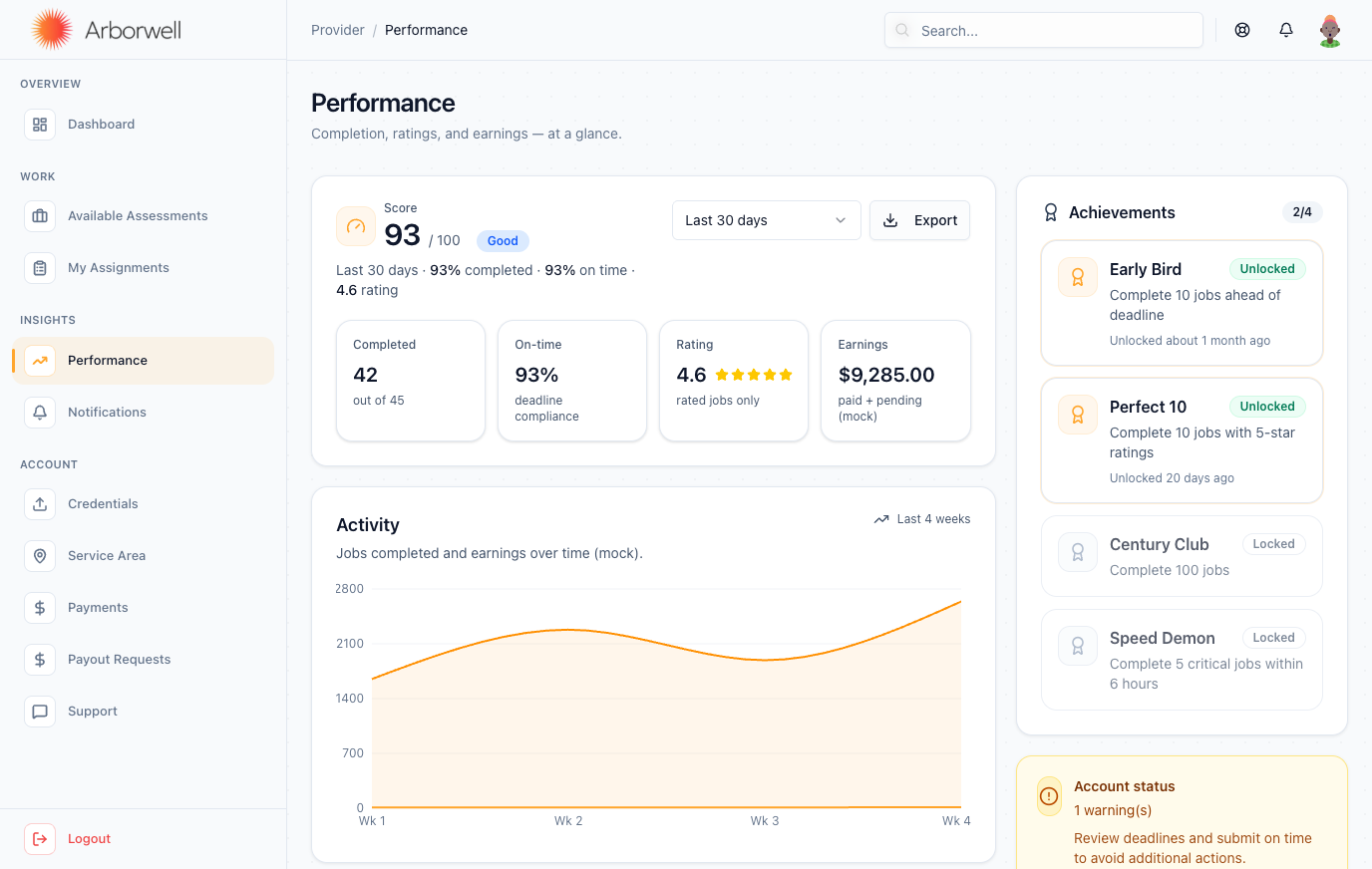Open Available Assessments in sidebar
Screen dimensions: 1372x869
[138, 216]
